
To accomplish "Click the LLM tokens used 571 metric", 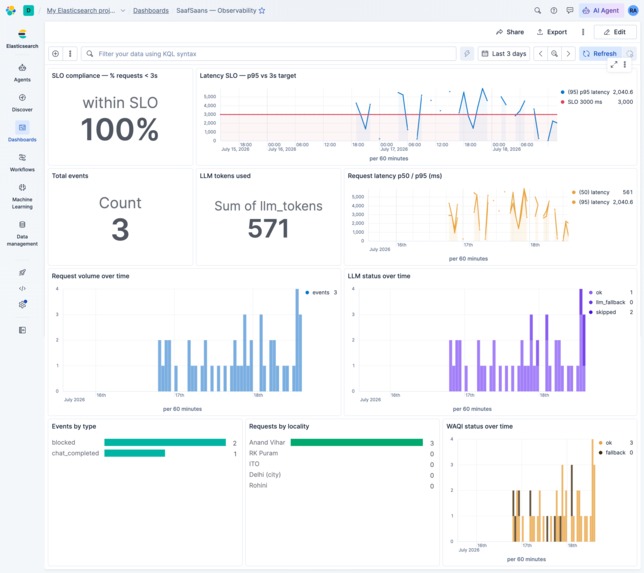I will pyautogui.click(x=268, y=228).
